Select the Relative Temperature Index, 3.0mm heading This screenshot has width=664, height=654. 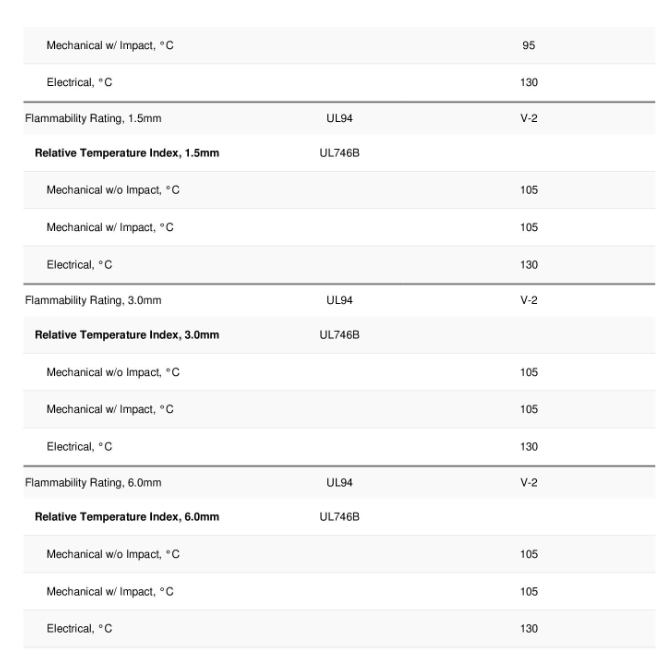[x=127, y=335]
